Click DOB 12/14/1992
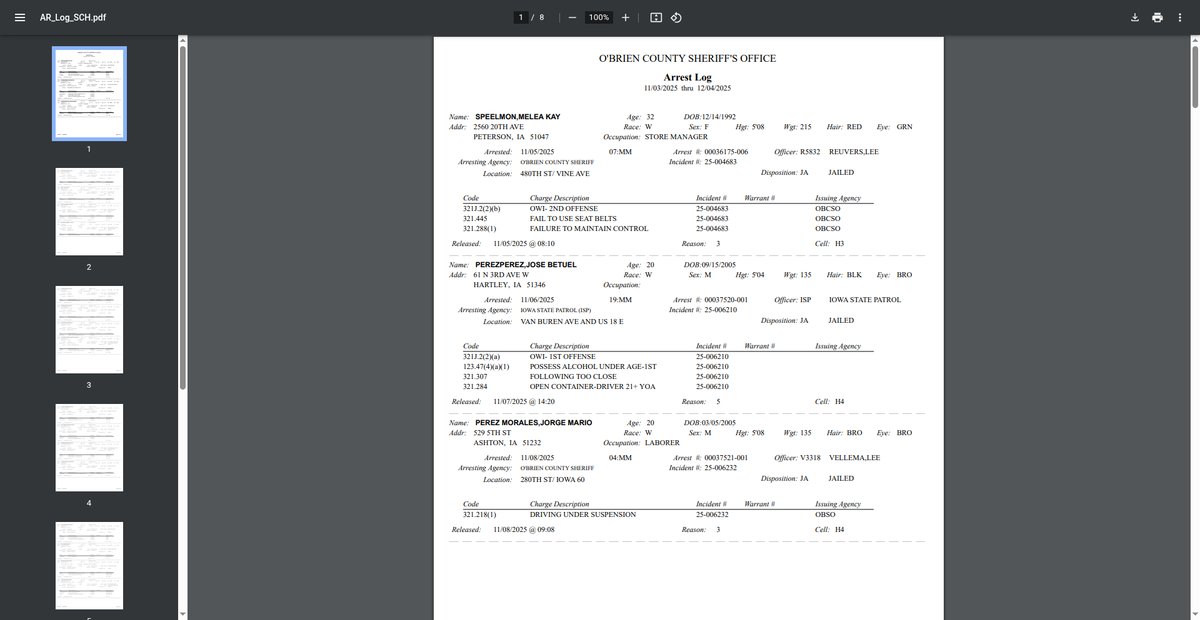 tap(718, 117)
